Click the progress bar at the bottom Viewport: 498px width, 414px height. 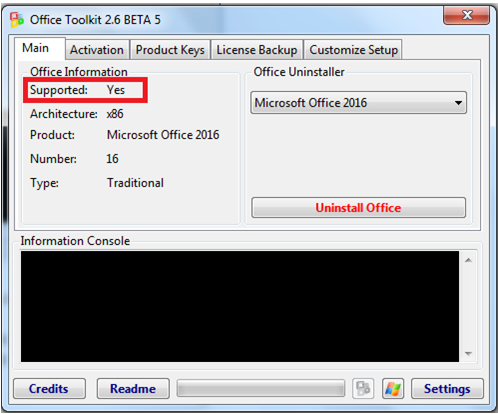[261, 388]
